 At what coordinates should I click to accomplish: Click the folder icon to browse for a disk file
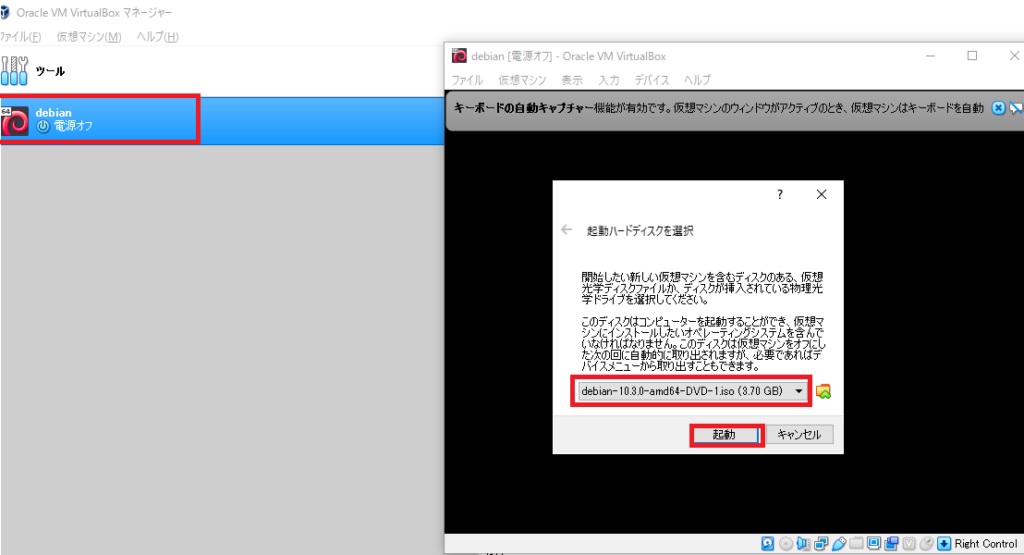click(x=824, y=392)
